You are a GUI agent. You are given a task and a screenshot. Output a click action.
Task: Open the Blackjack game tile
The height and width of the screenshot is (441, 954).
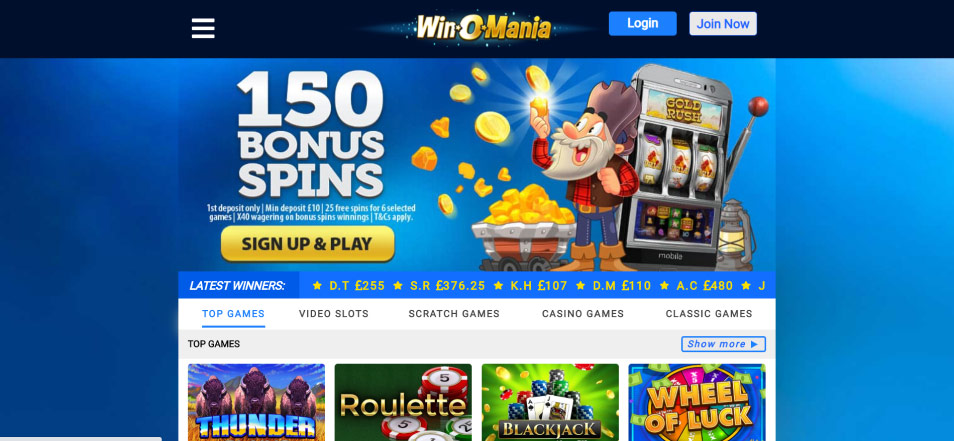pyautogui.click(x=550, y=402)
